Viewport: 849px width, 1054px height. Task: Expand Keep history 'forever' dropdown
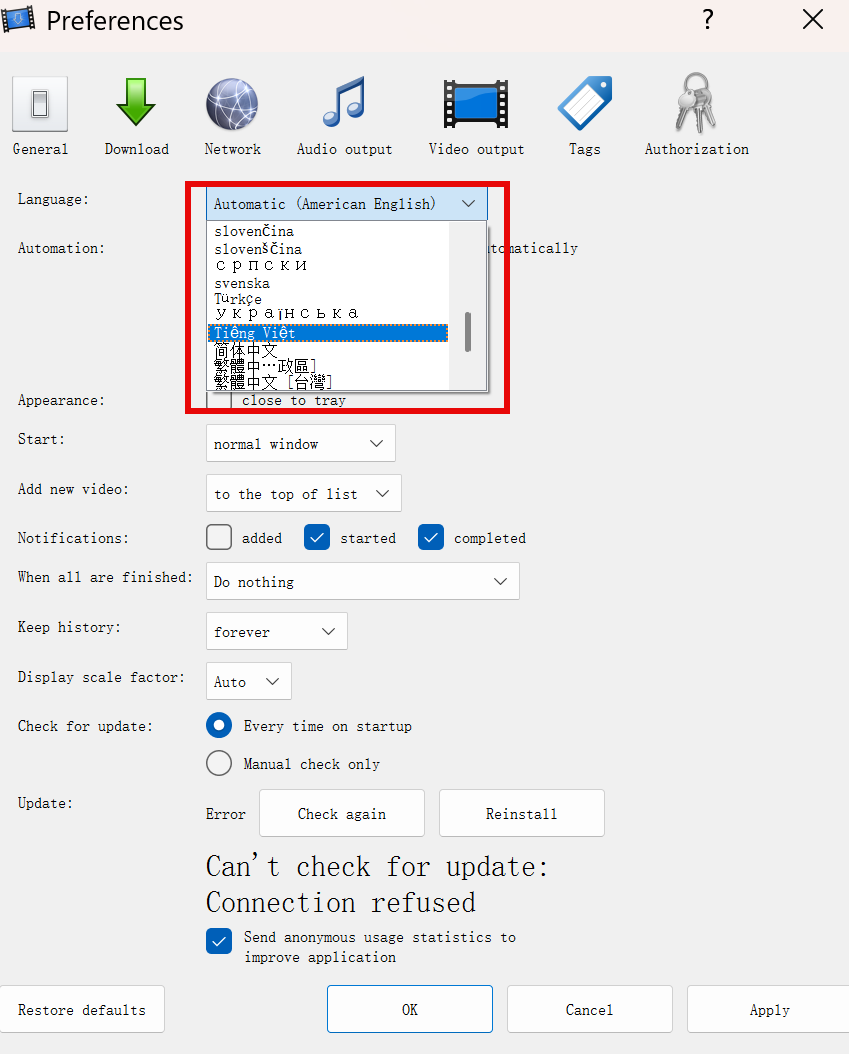click(276, 632)
